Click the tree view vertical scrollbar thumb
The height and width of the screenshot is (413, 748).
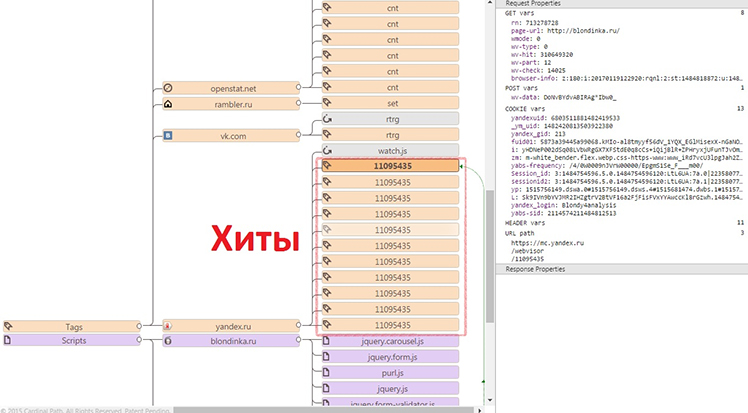click(489, 256)
